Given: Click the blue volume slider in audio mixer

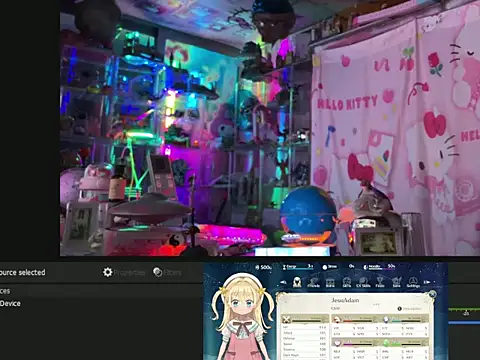Looking at the screenshot, I should click(464, 323).
